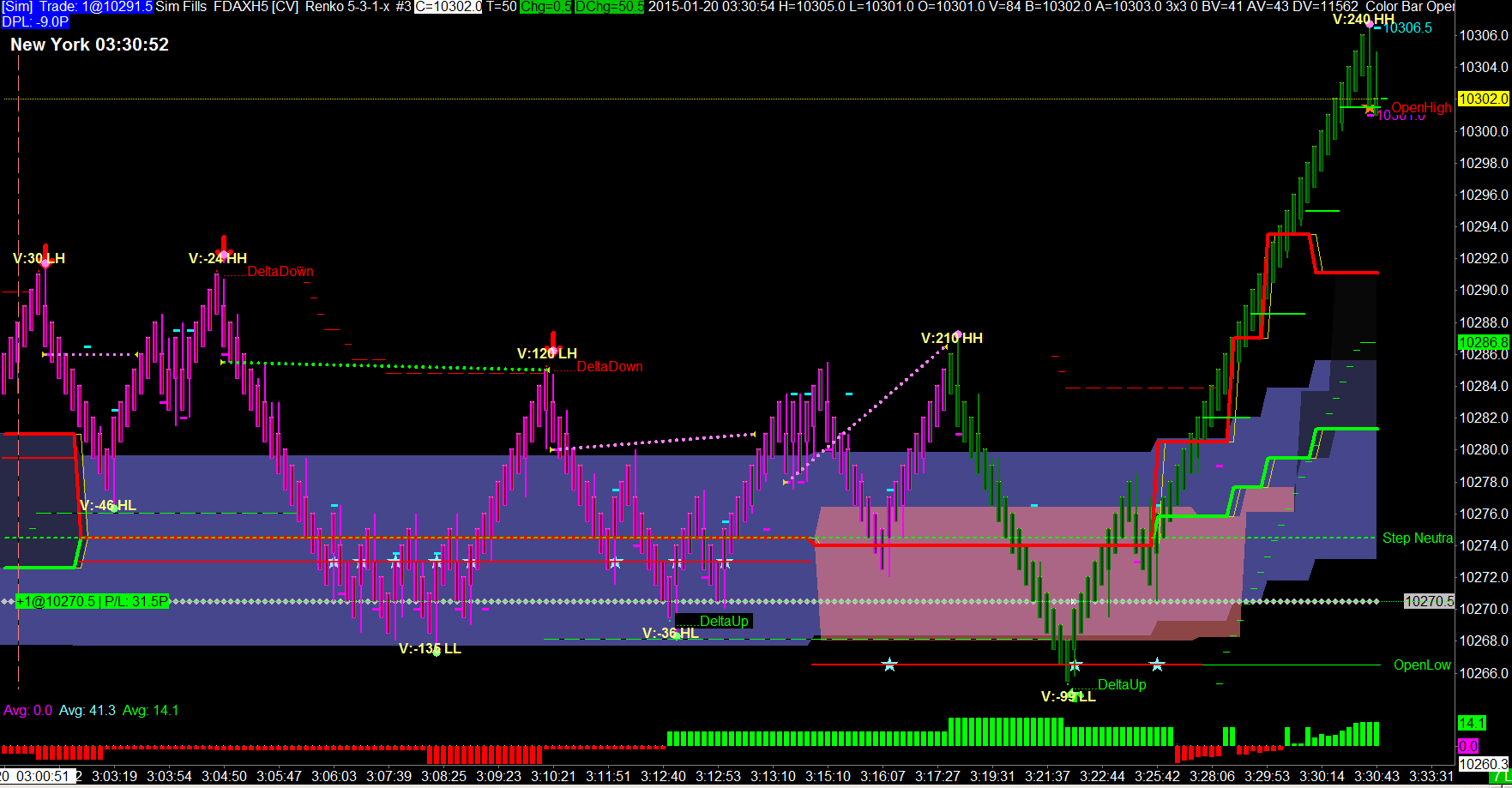
Task: Click "Renko 5-3-1-x" bar type in header
Action: tap(347, 7)
